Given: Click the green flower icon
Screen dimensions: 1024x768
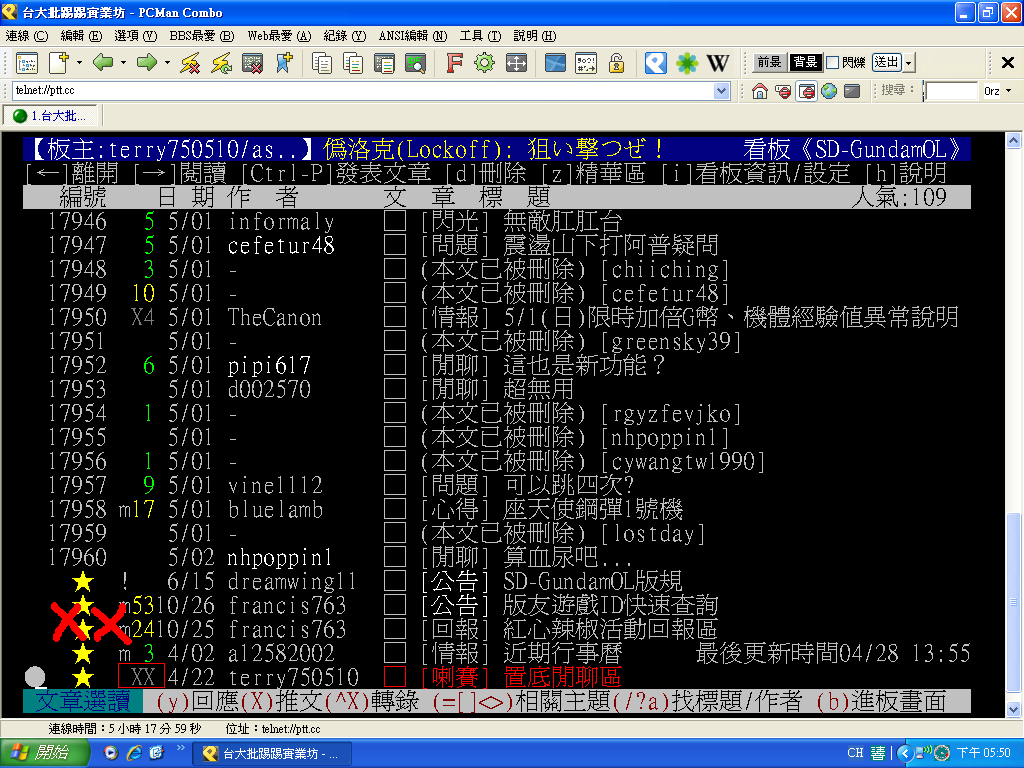Looking at the screenshot, I should click(686, 63).
